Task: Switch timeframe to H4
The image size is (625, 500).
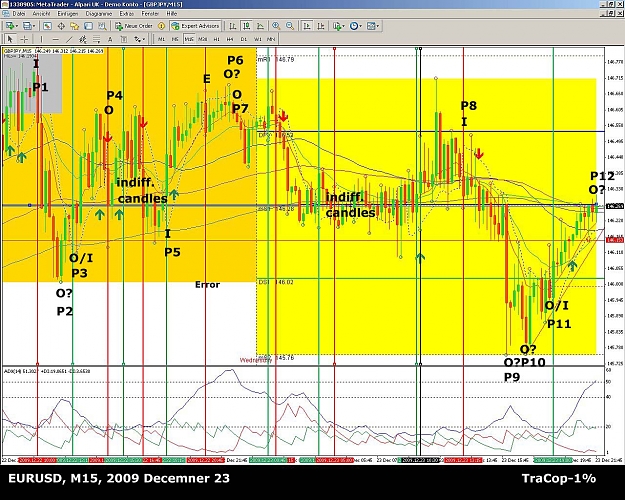Action: pos(230,39)
